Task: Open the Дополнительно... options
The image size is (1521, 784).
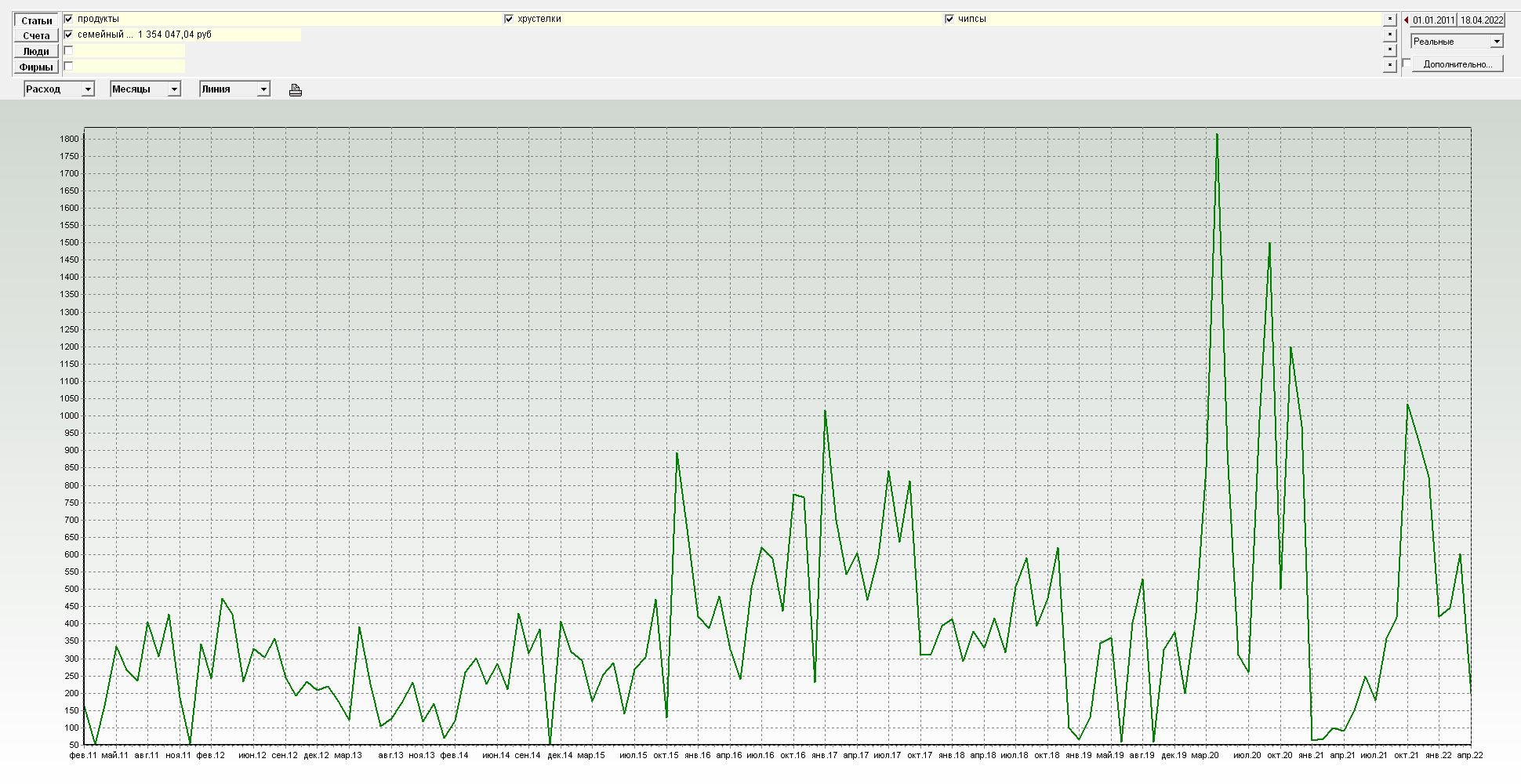Action: (1457, 64)
